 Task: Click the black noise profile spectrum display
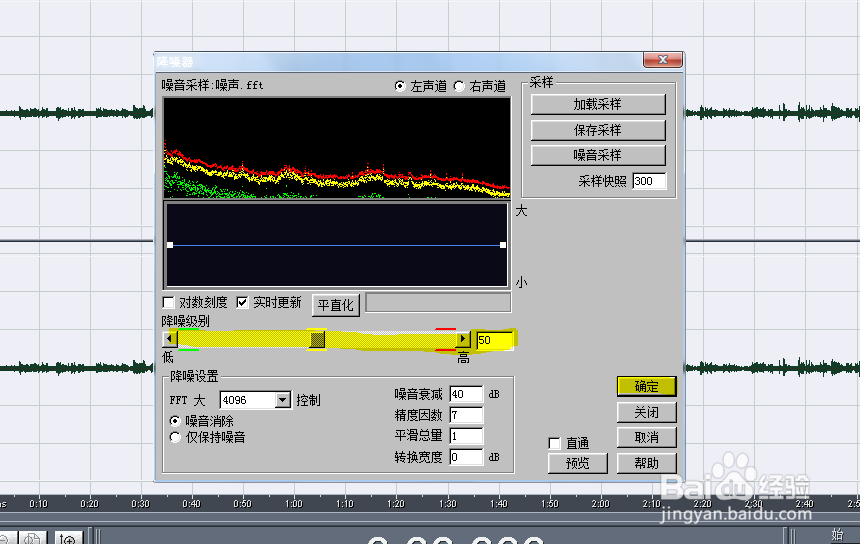337,148
